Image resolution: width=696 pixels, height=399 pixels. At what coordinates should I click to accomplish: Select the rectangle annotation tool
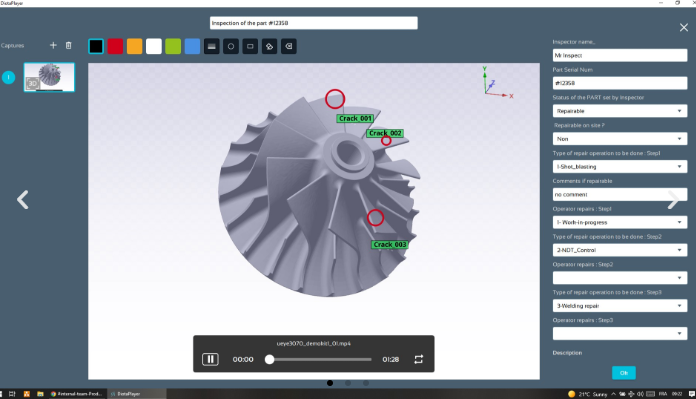(250, 46)
